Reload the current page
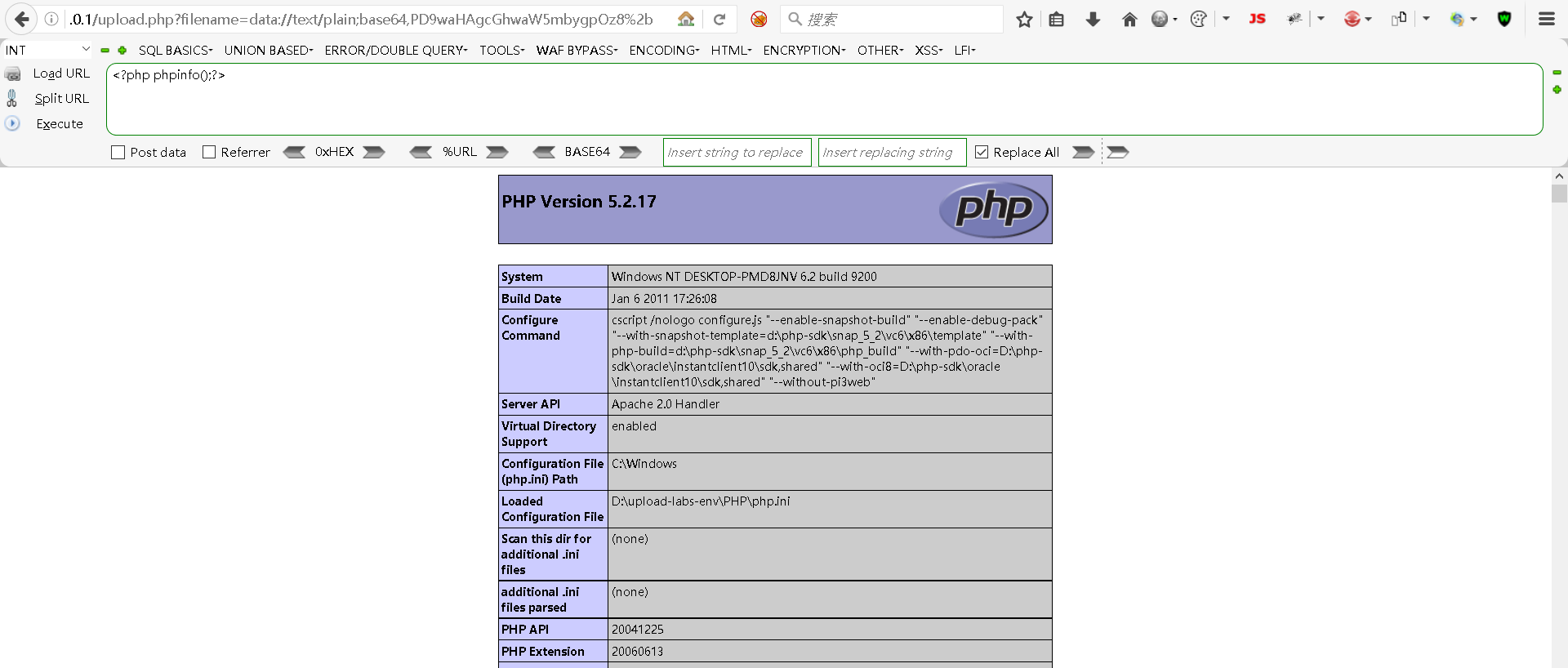This screenshot has height=668, width=1568. tap(719, 19)
